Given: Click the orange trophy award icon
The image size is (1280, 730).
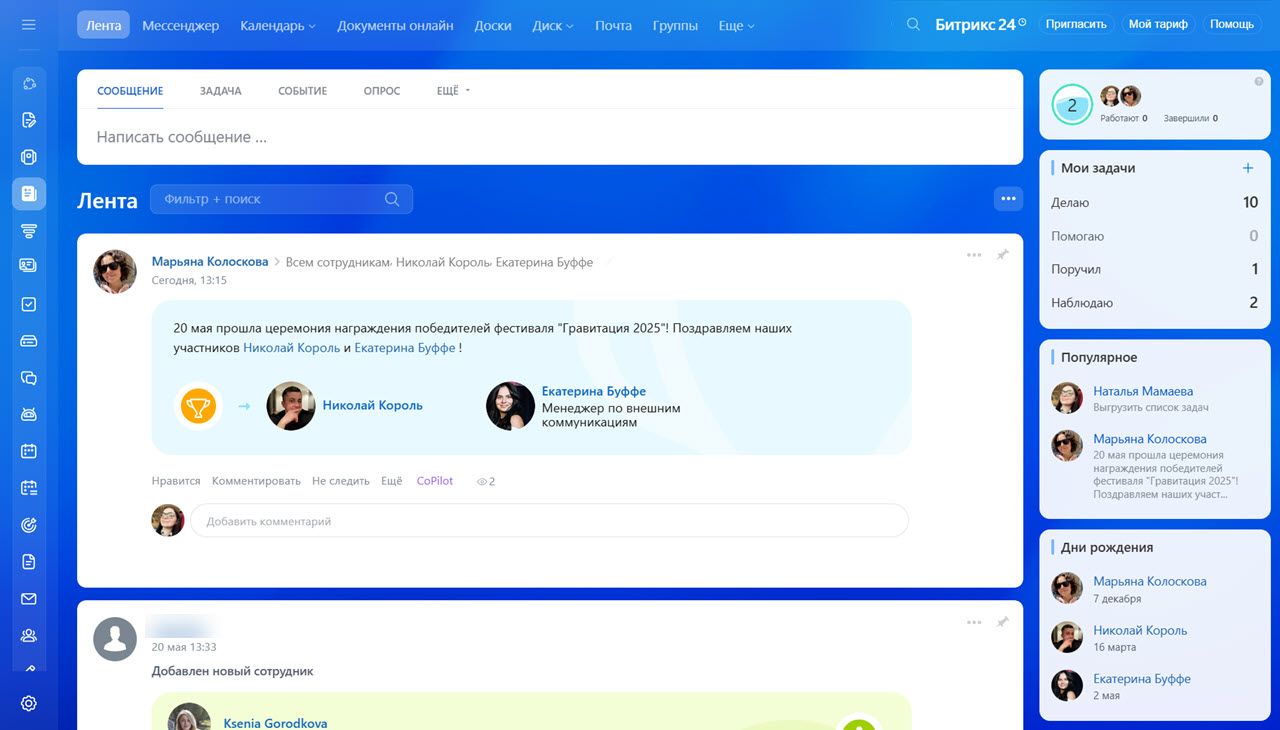Looking at the screenshot, I should 198,406.
